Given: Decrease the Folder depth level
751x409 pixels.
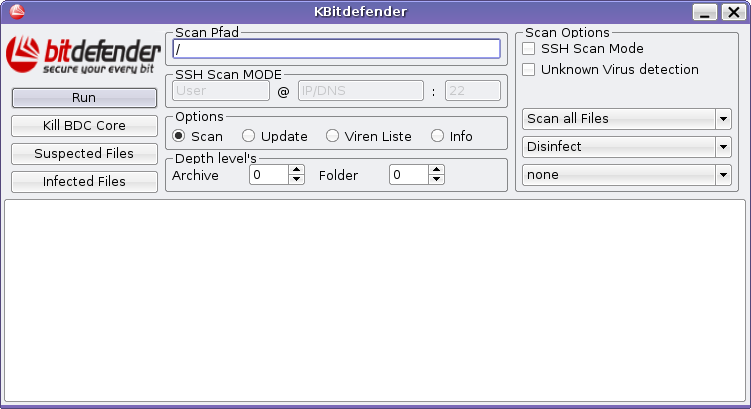Looking at the screenshot, I should pyautogui.click(x=436, y=180).
